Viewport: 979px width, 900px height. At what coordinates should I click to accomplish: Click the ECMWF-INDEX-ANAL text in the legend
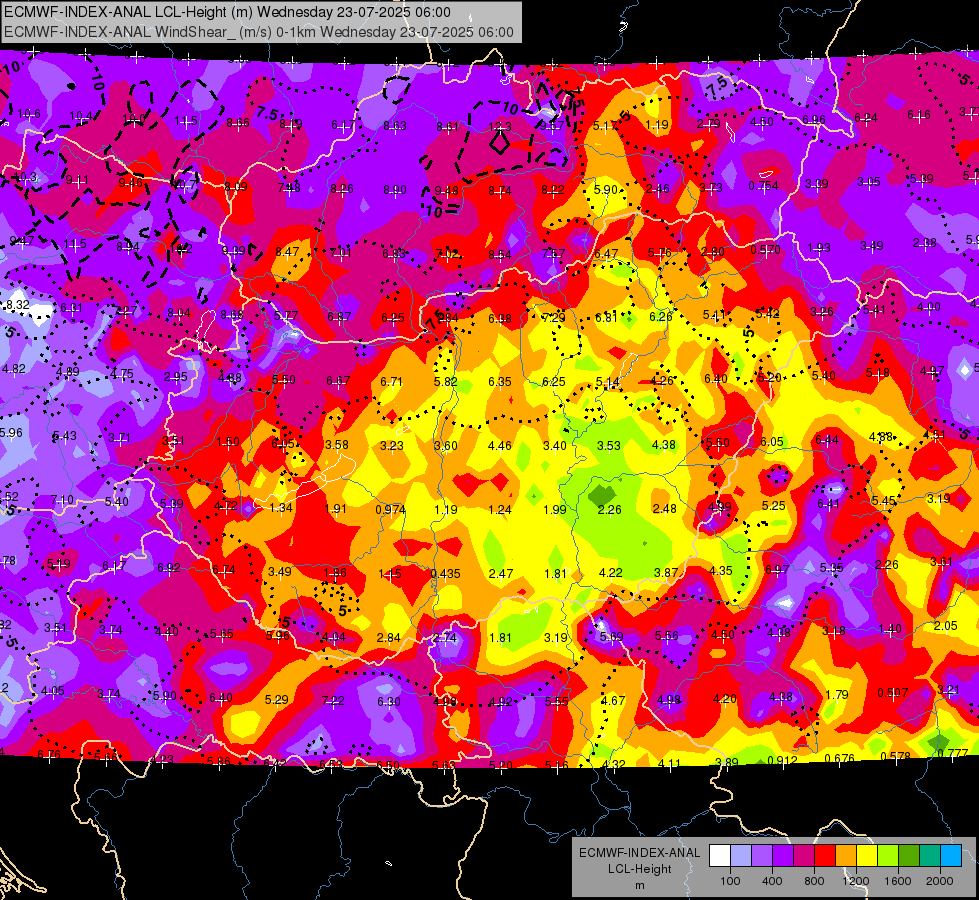pyautogui.click(x=639, y=853)
